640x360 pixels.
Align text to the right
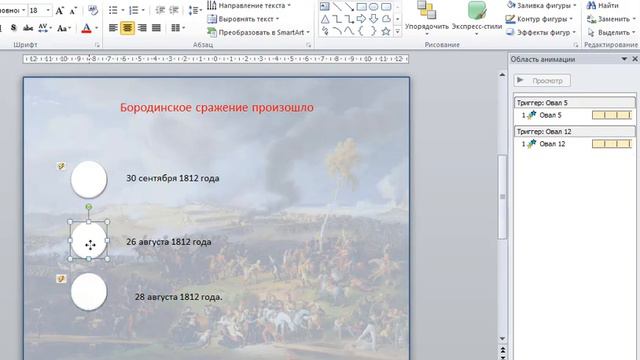click(142, 28)
